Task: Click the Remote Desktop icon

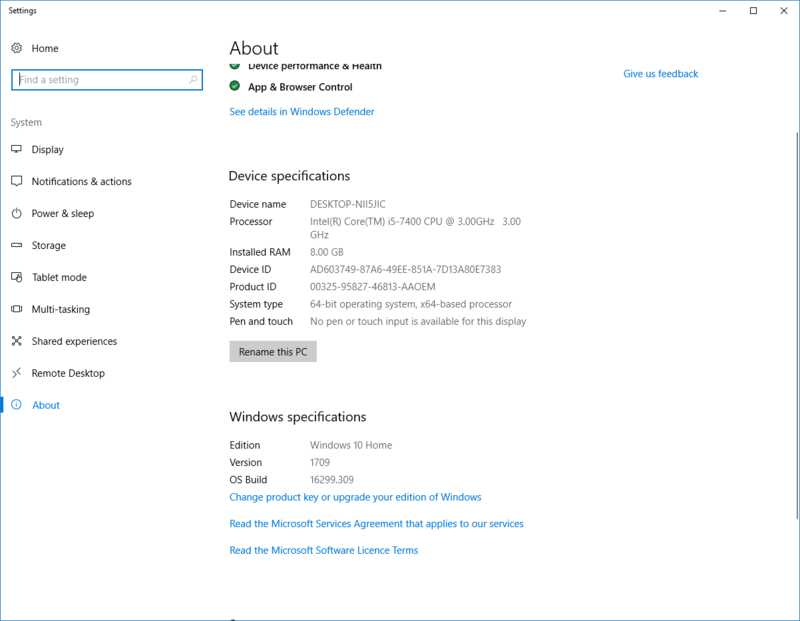Action: (17, 373)
